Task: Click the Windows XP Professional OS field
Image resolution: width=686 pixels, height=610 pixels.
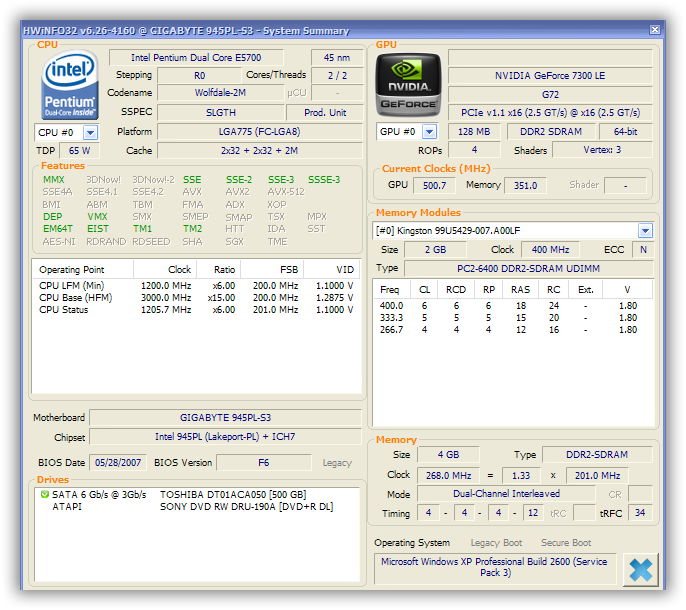Action: click(x=495, y=568)
